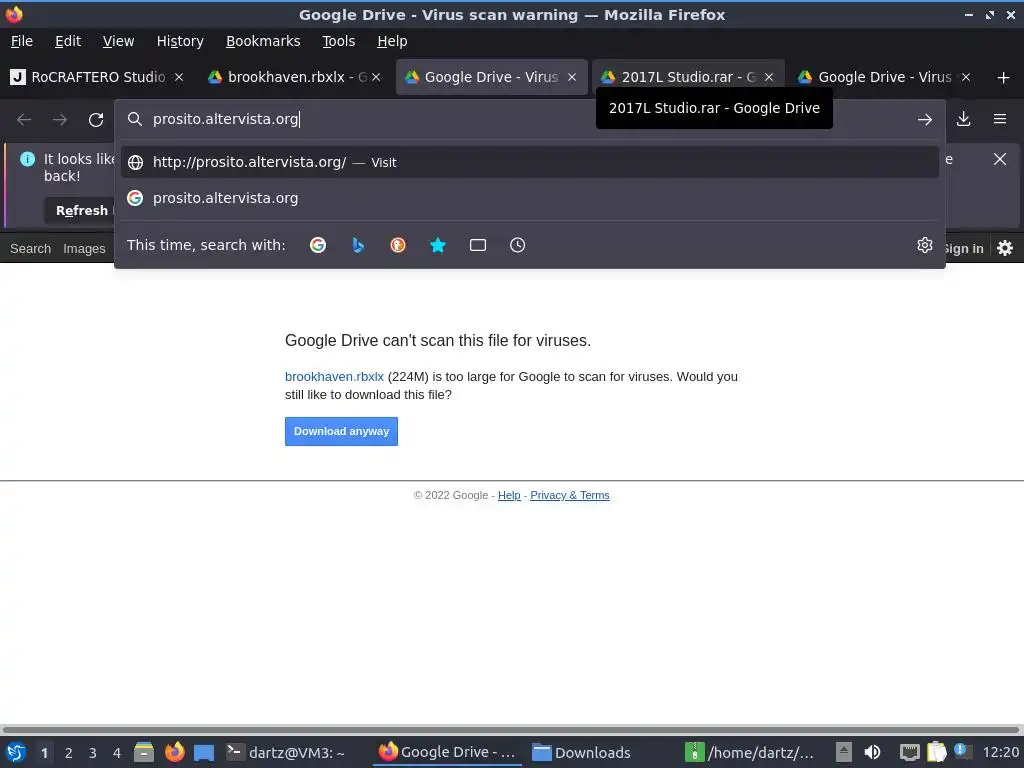Open Google Images link in top bar
The image size is (1024, 768).
click(x=84, y=249)
